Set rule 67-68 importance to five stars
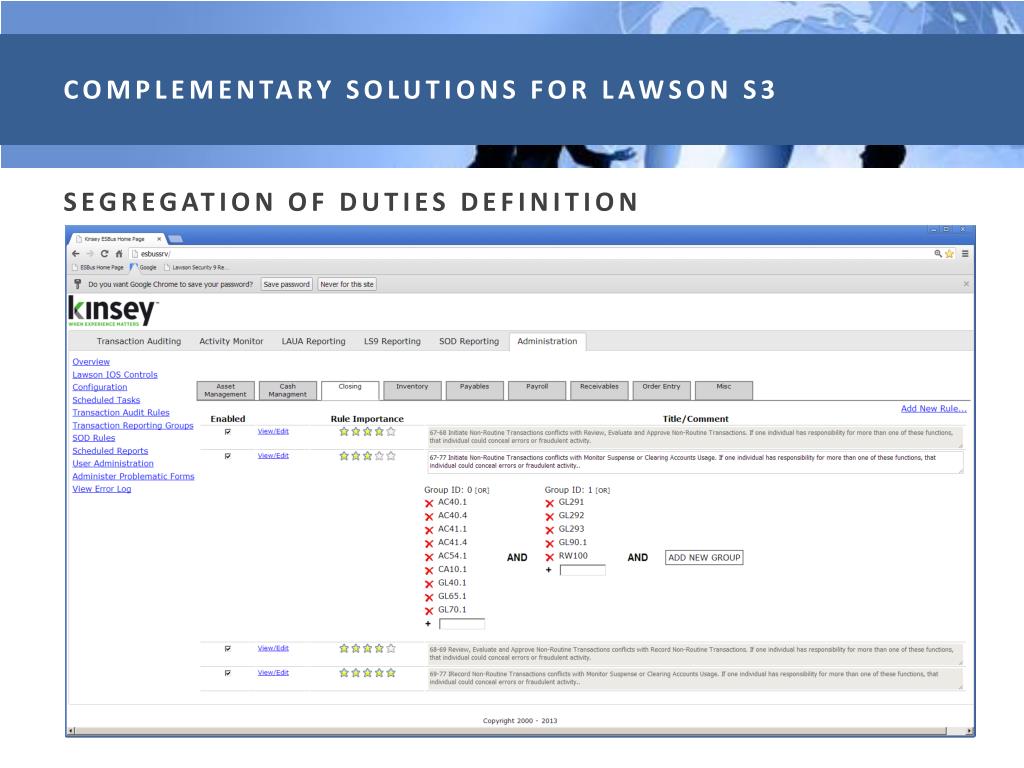The height and width of the screenshot is (768, 1024). 391,432
